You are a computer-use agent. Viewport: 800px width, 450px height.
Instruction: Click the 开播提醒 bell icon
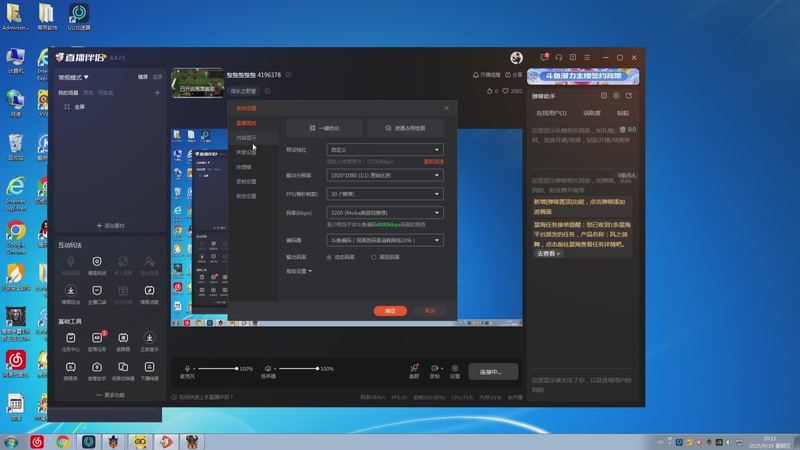tap(476, 75)
